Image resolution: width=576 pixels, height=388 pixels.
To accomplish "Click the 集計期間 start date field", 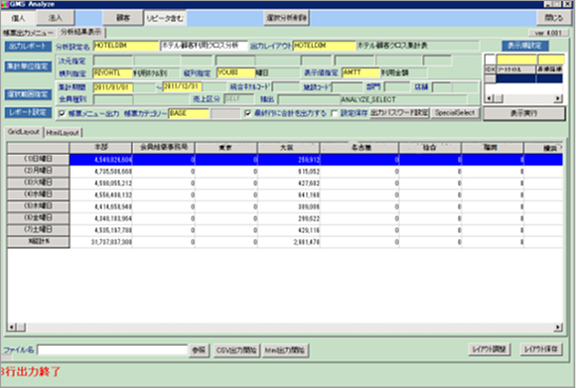I will pos(112,87).
